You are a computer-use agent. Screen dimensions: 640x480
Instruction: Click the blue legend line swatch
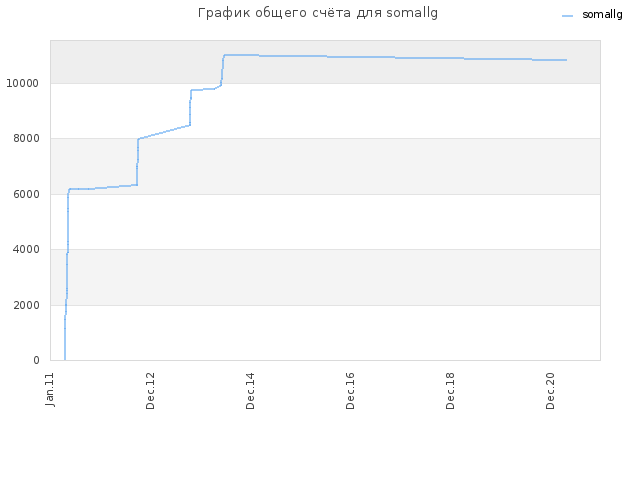coord(567,16)
